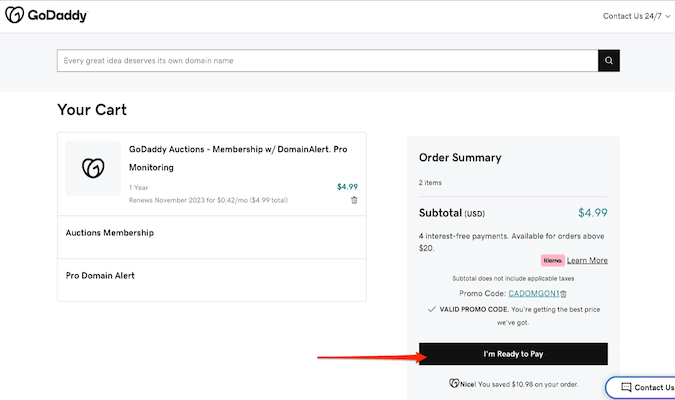Click the I'm Ready to Pay button

click(x=513, y=354)
